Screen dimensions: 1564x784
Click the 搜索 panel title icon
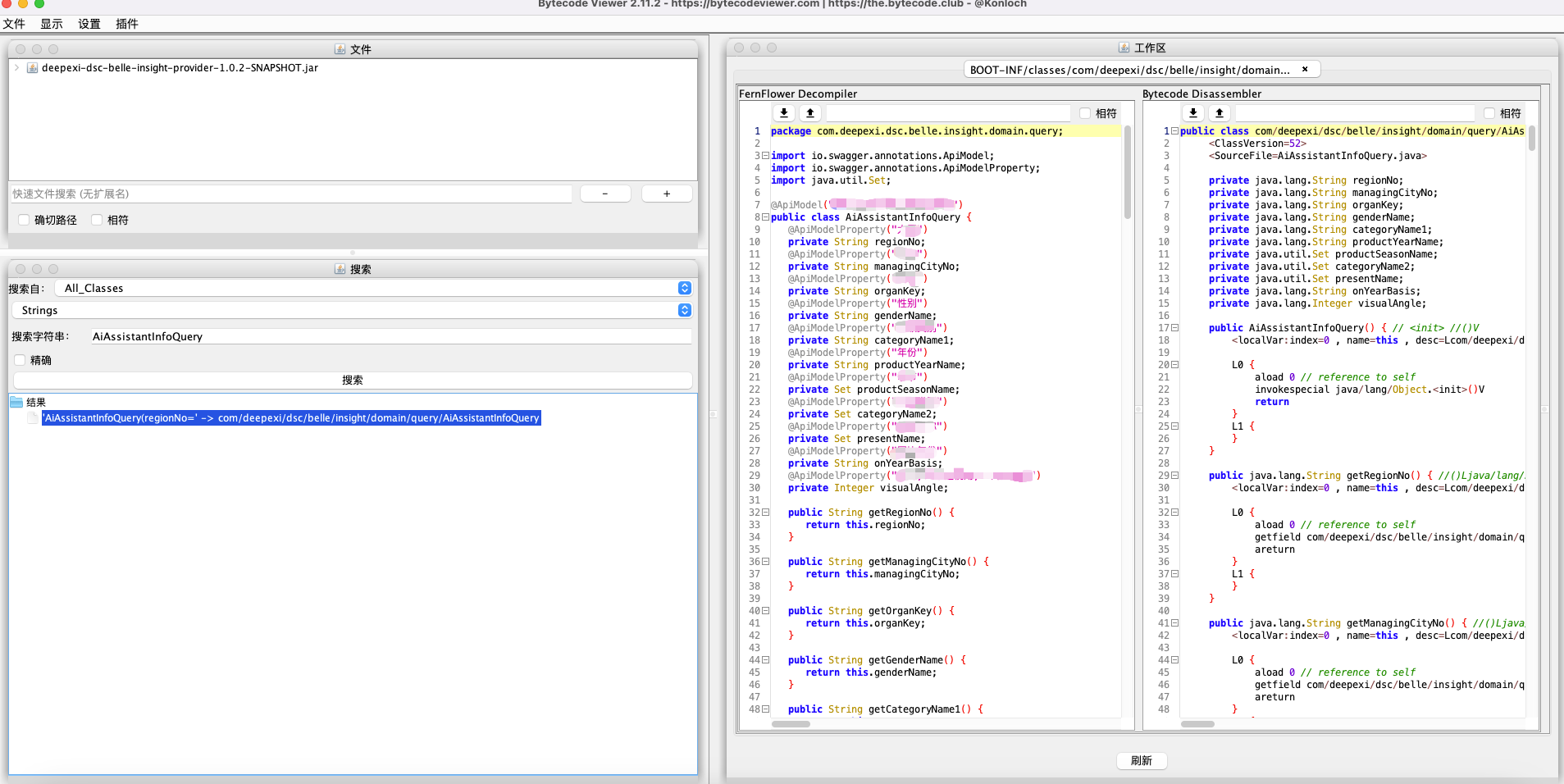pos(340,269)
